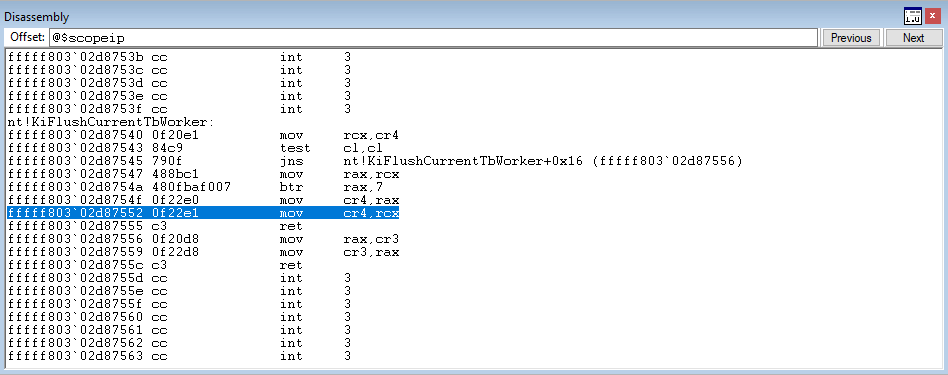
Task: Click the 0f20e1 opcode bytes
Action: click(175, 135)
